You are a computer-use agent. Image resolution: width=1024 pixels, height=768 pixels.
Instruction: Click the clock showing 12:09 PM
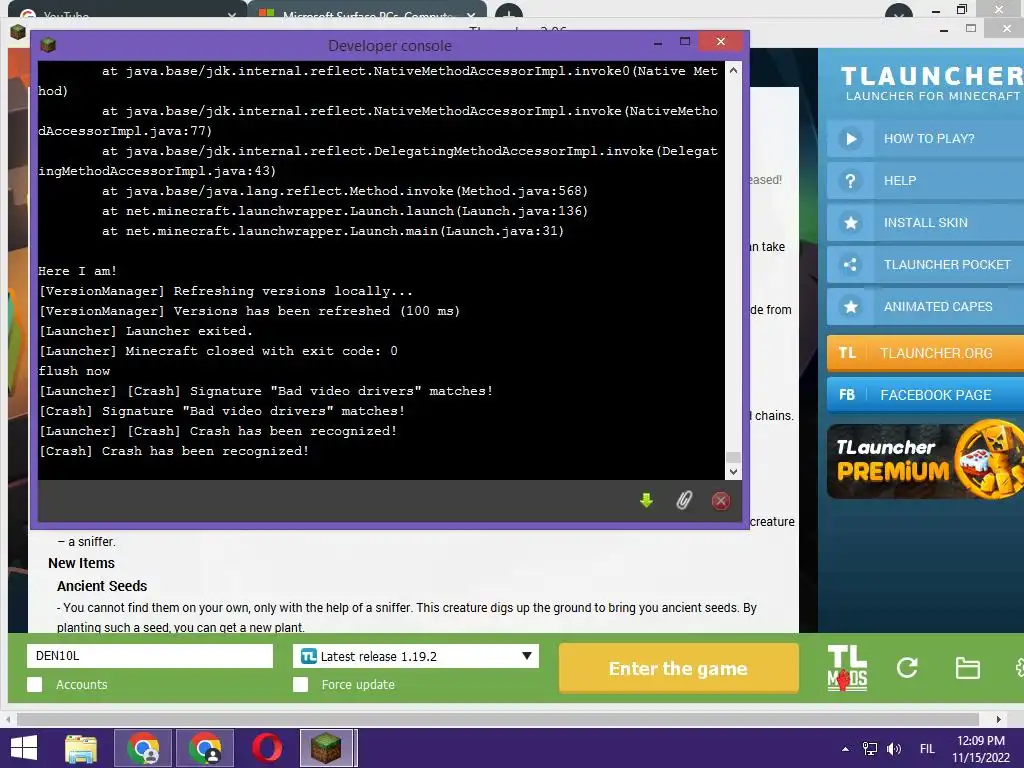pyautogui.click(x=980, y=741)
